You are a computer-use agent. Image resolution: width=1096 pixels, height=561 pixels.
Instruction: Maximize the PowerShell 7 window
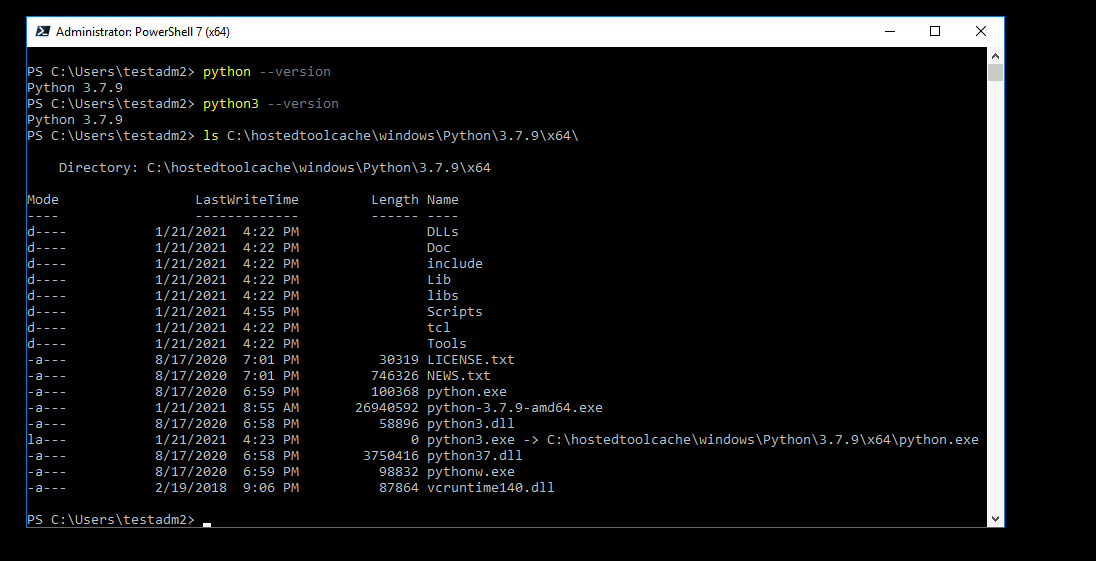[935, 31]
